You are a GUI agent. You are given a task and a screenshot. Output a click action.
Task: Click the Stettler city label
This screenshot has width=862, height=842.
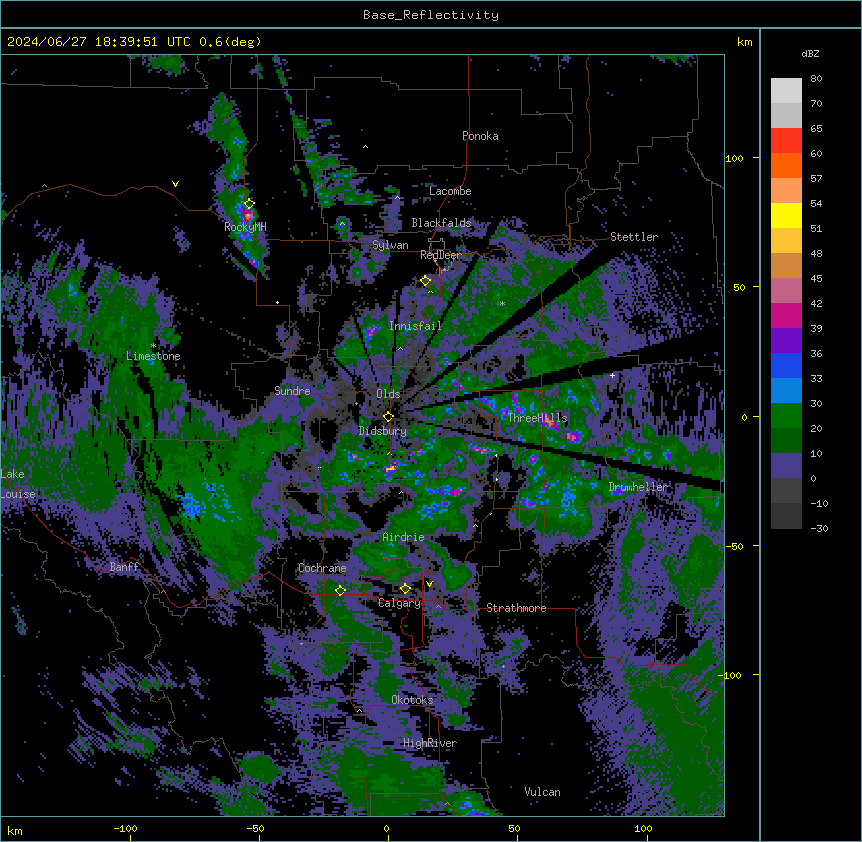click(634, 237)
